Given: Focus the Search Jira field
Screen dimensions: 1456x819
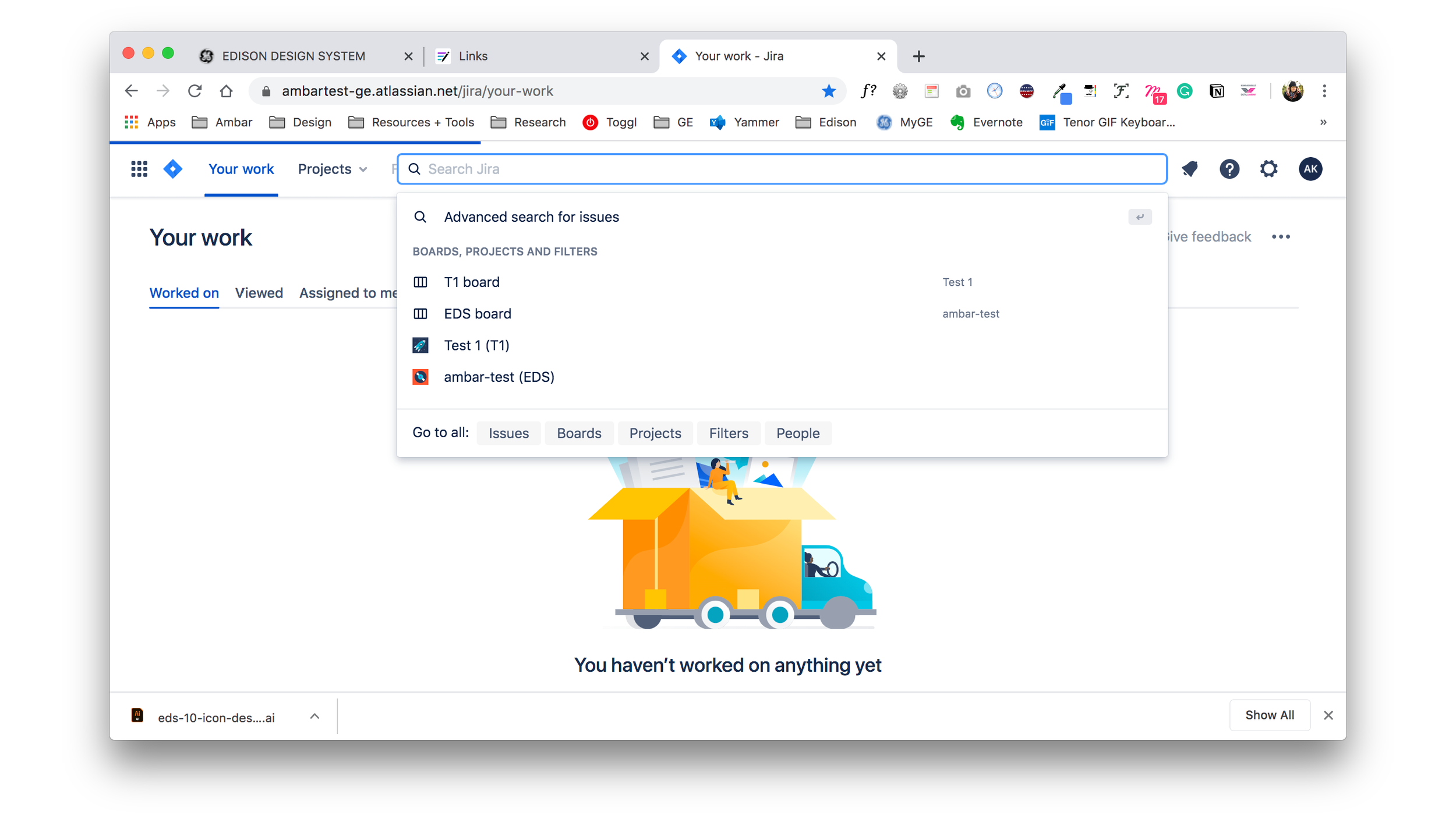Looking at the screenshot, I should [782, 169].
